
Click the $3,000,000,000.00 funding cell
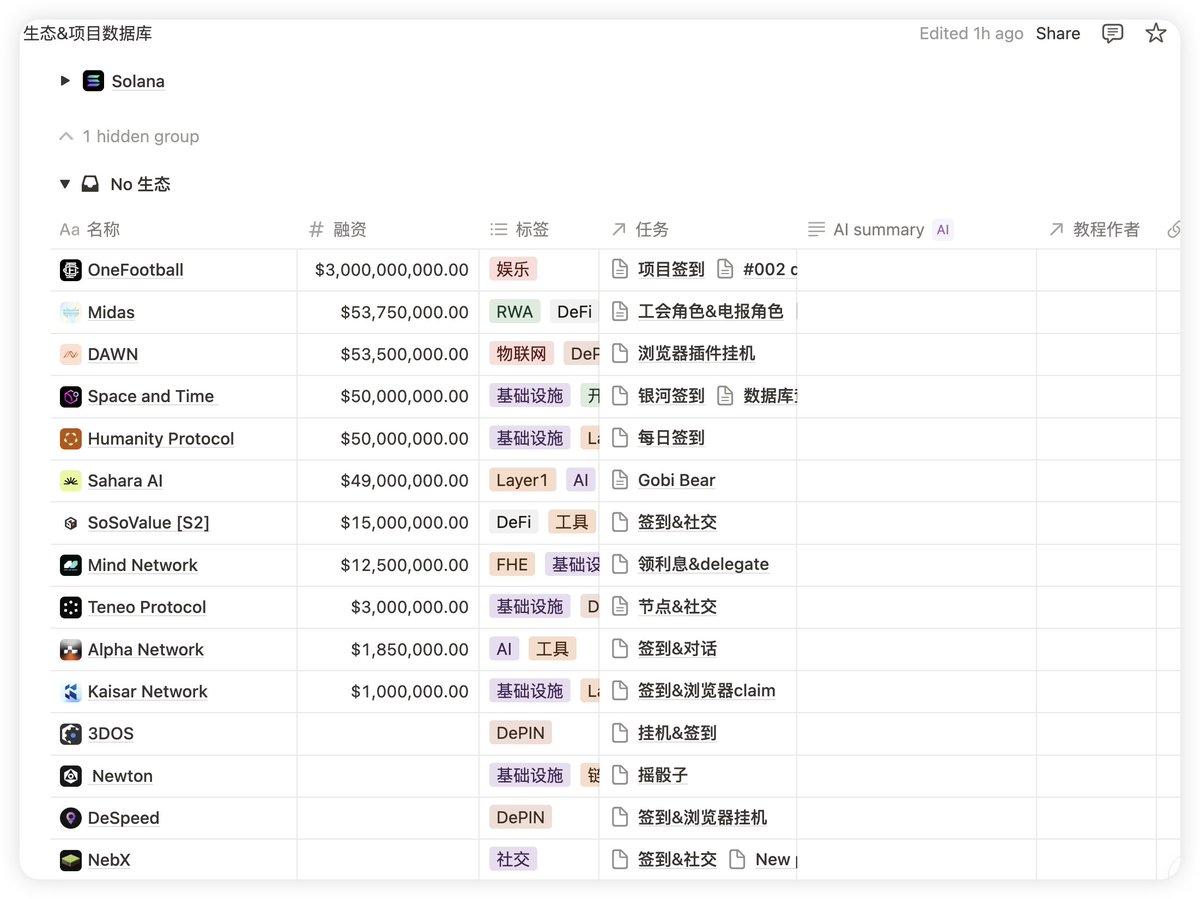click(388, 270)
